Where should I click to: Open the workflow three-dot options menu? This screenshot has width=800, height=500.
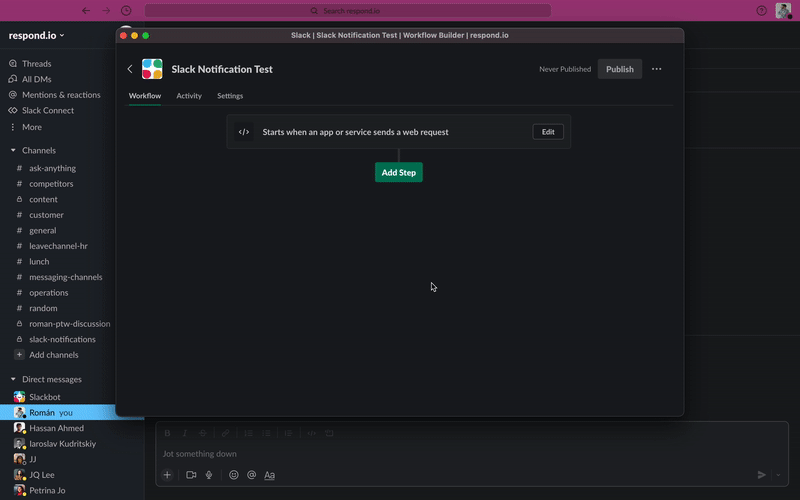point(656,69)
